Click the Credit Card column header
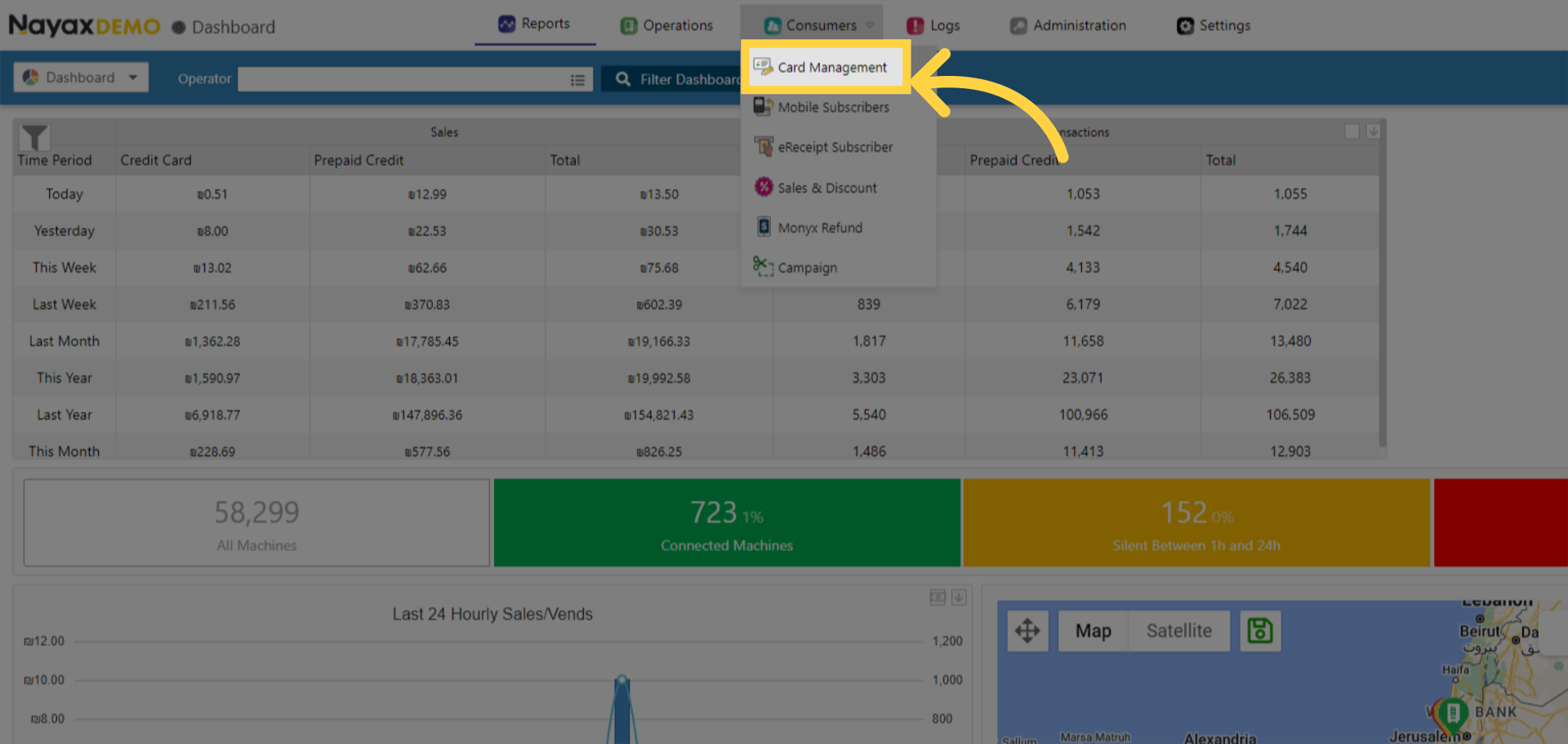Viewport: 1568px width, 744px height. tap(156, 160)
